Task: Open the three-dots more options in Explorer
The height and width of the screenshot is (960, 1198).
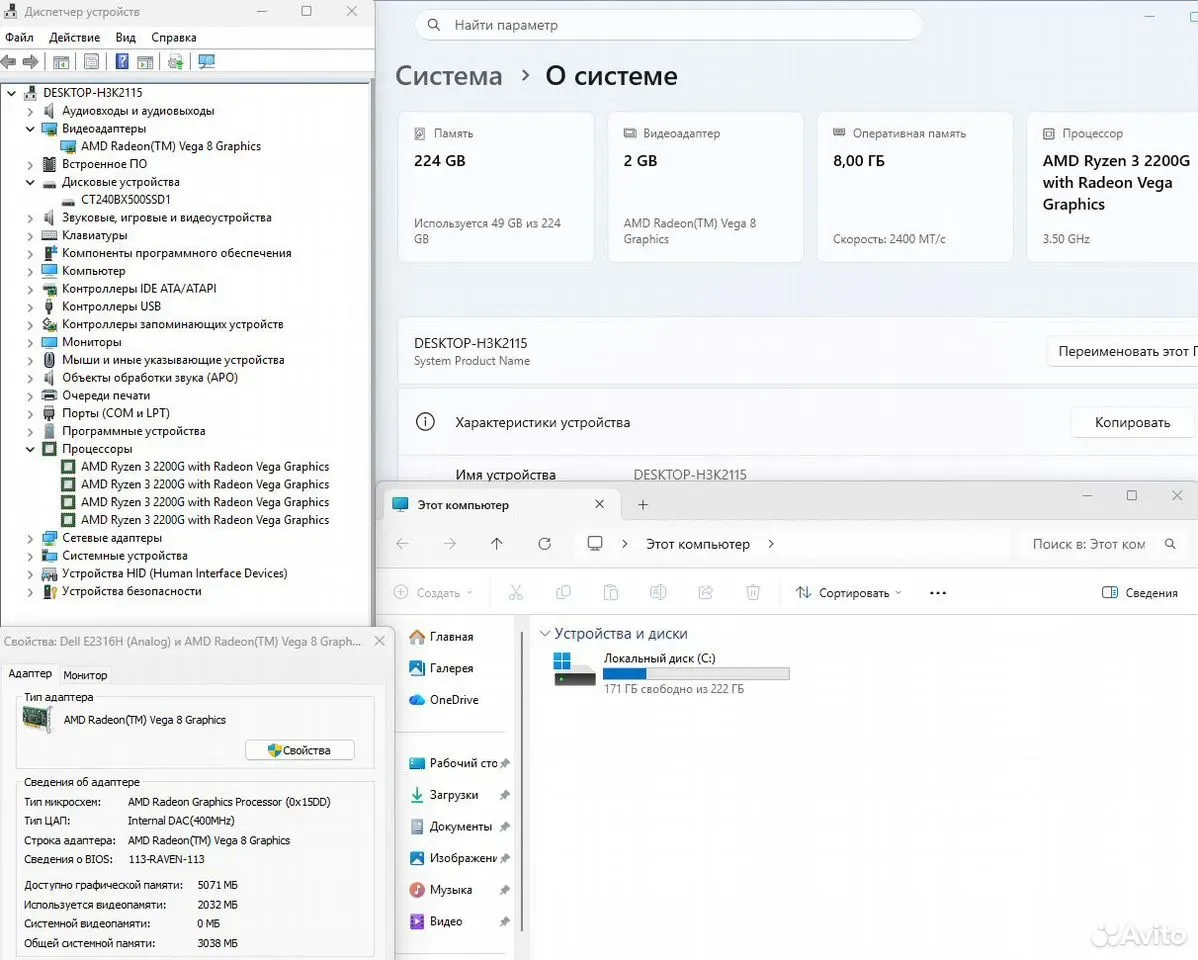Action: (x=938, y=592)
